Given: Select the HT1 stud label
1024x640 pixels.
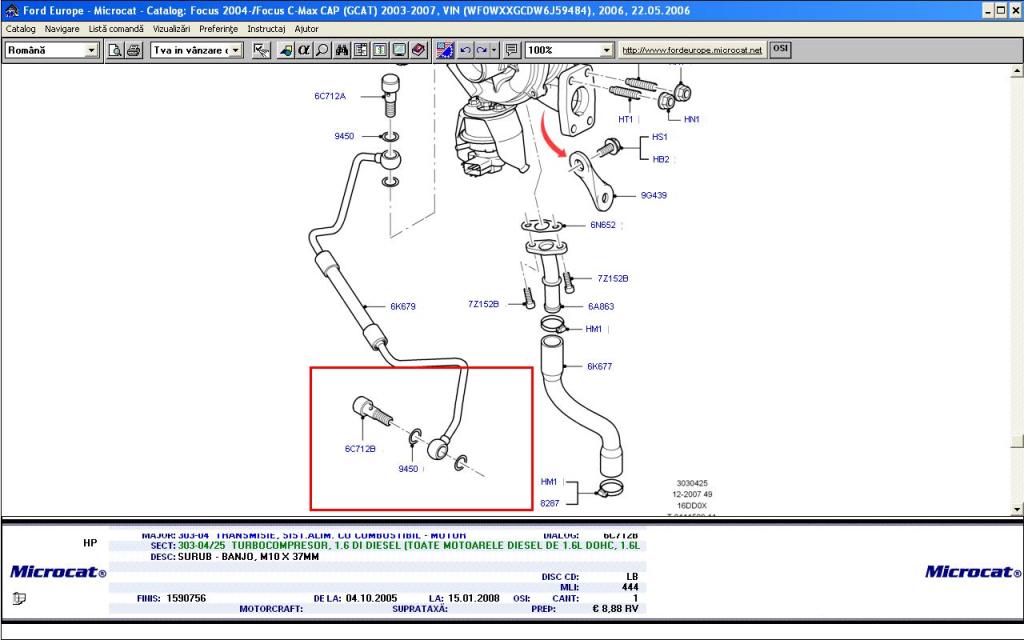Looking at the screenshot, I should click(x=626, y=120).
